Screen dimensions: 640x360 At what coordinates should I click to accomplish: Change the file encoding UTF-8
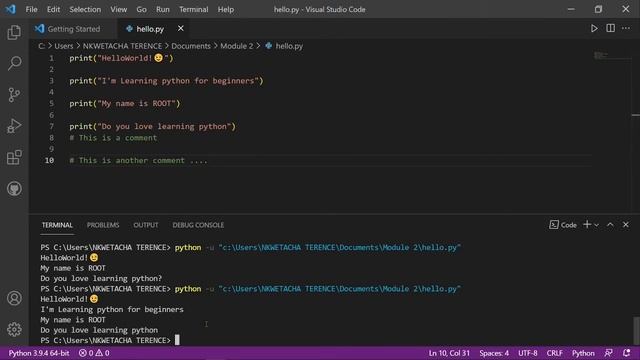pos(527,353)
